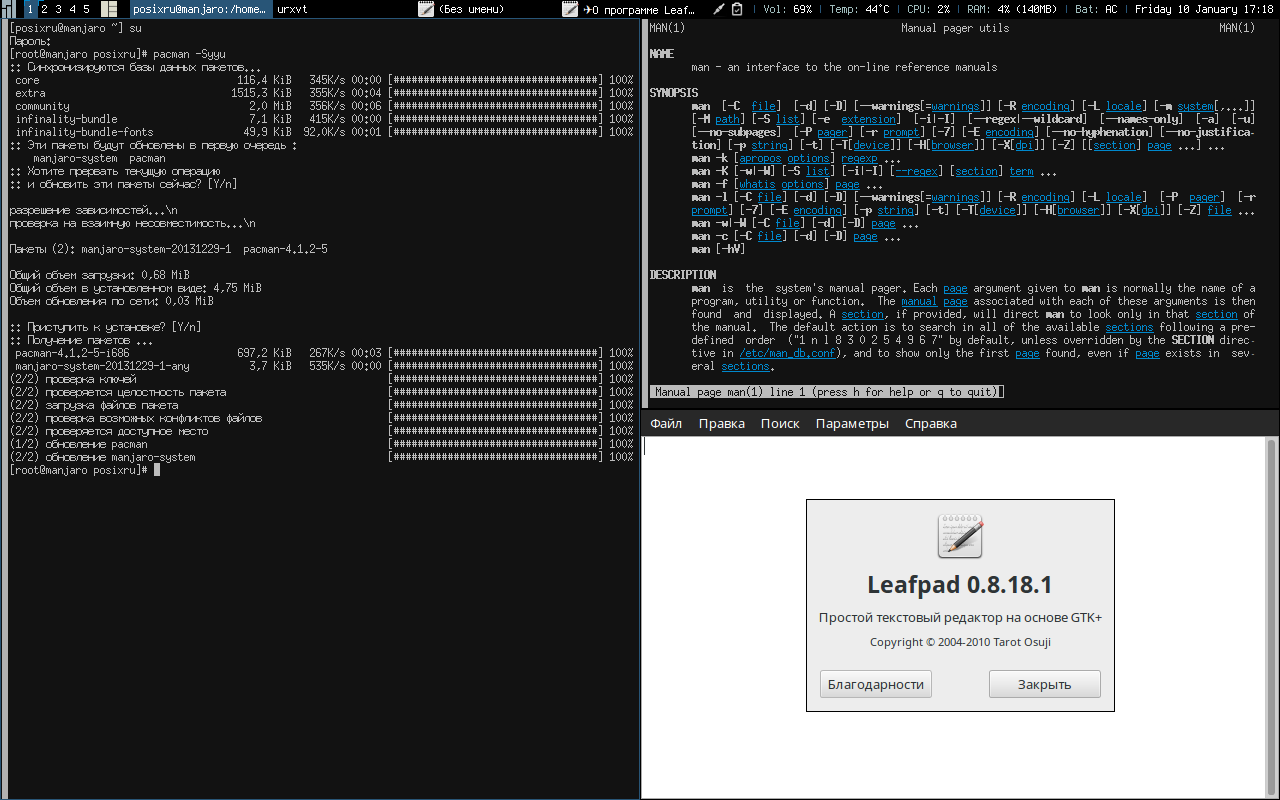1280x800 pixels.
Task: Click the Friday 10 January 17:18 clock
Action: click(x=1204, y=9)
